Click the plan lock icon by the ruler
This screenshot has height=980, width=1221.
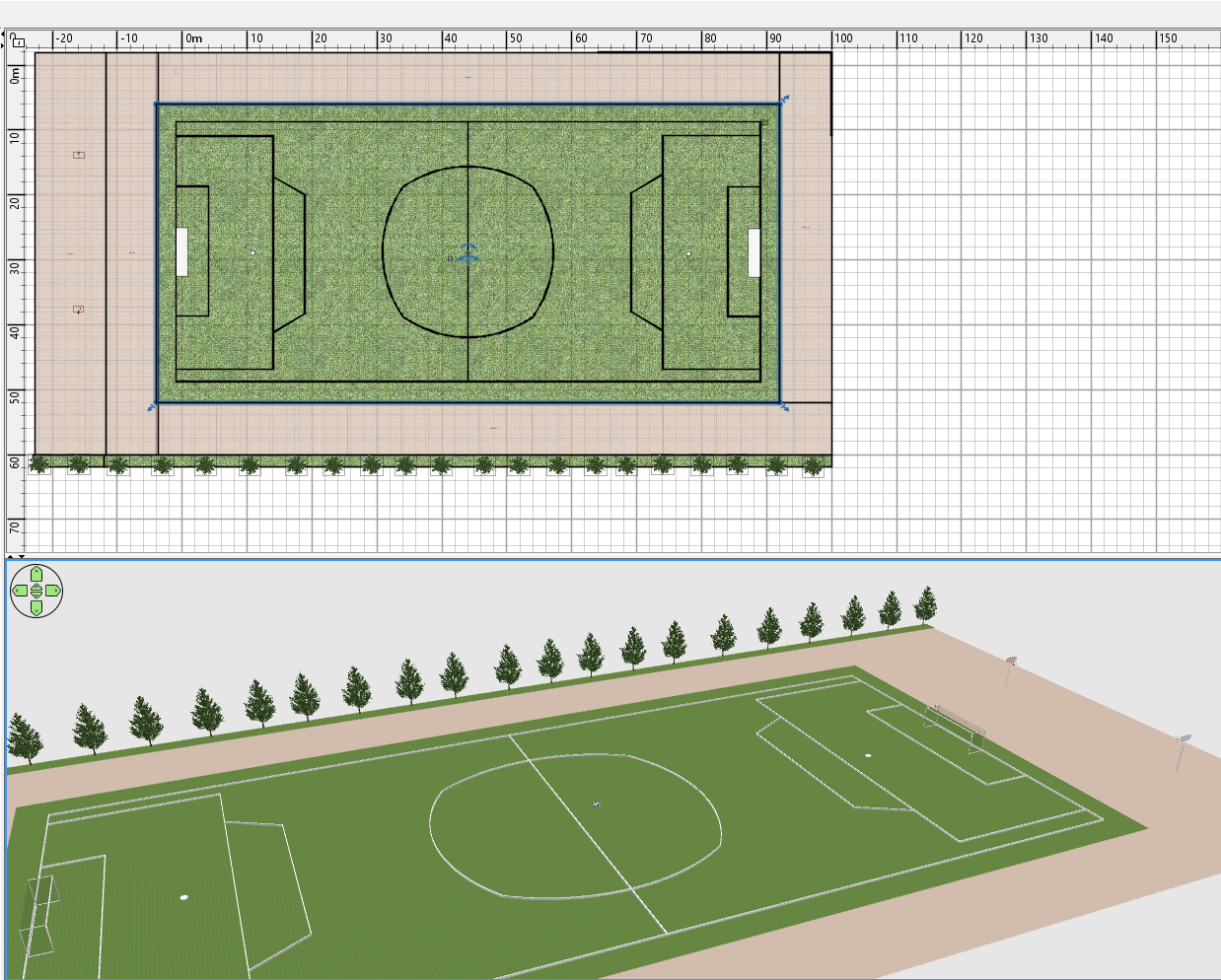18,41
